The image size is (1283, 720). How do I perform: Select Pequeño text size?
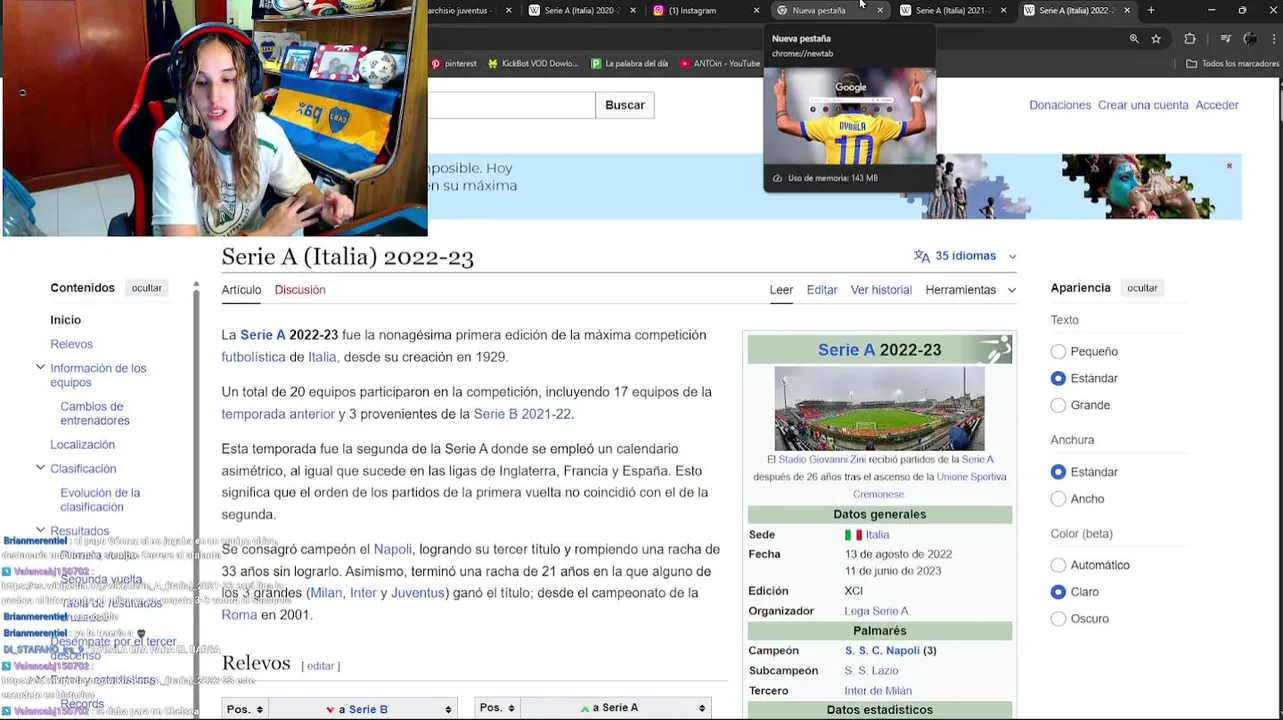pos(1058,351)
